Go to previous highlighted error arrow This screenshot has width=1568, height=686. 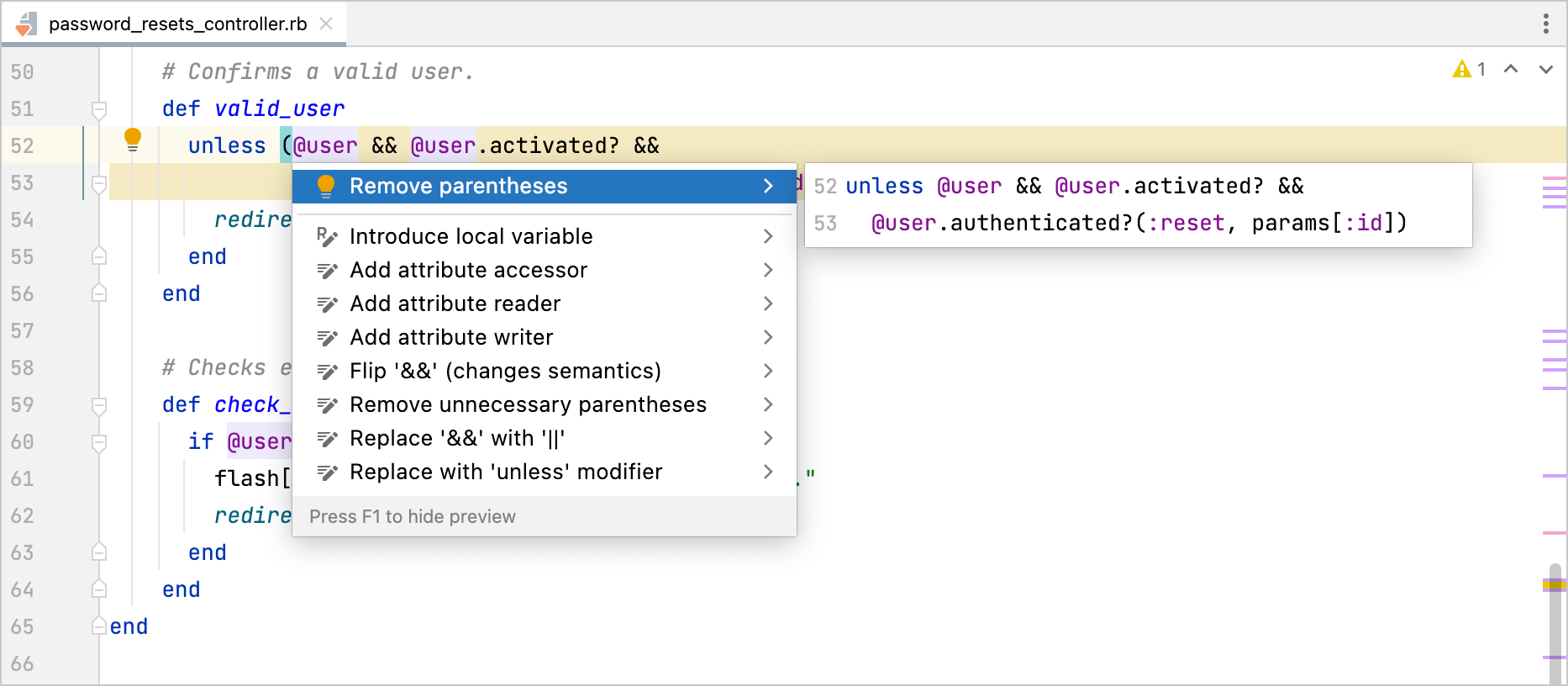pos(1511,70)
